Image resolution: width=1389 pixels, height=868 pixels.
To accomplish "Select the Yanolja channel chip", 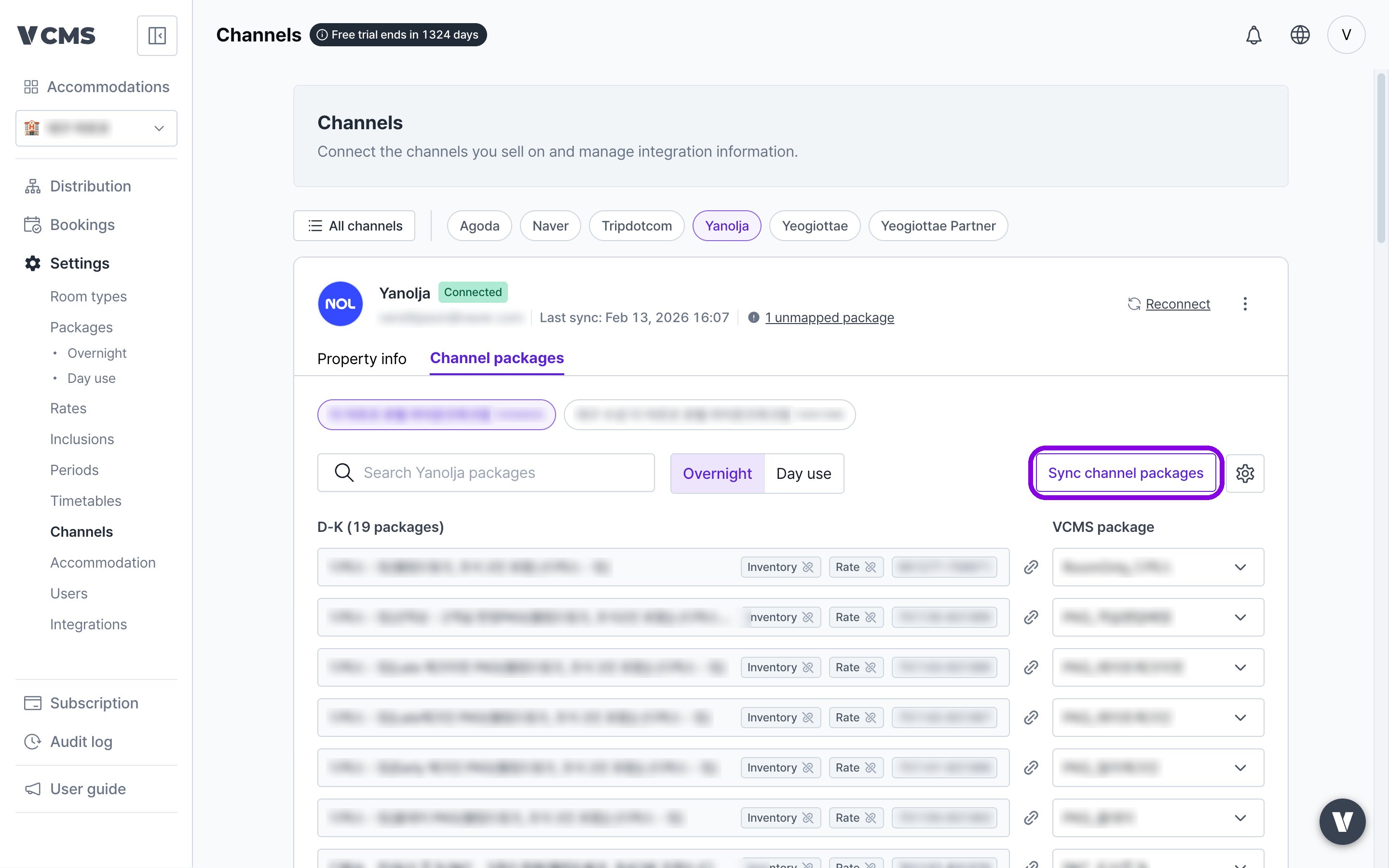I will tap(727, 226).
